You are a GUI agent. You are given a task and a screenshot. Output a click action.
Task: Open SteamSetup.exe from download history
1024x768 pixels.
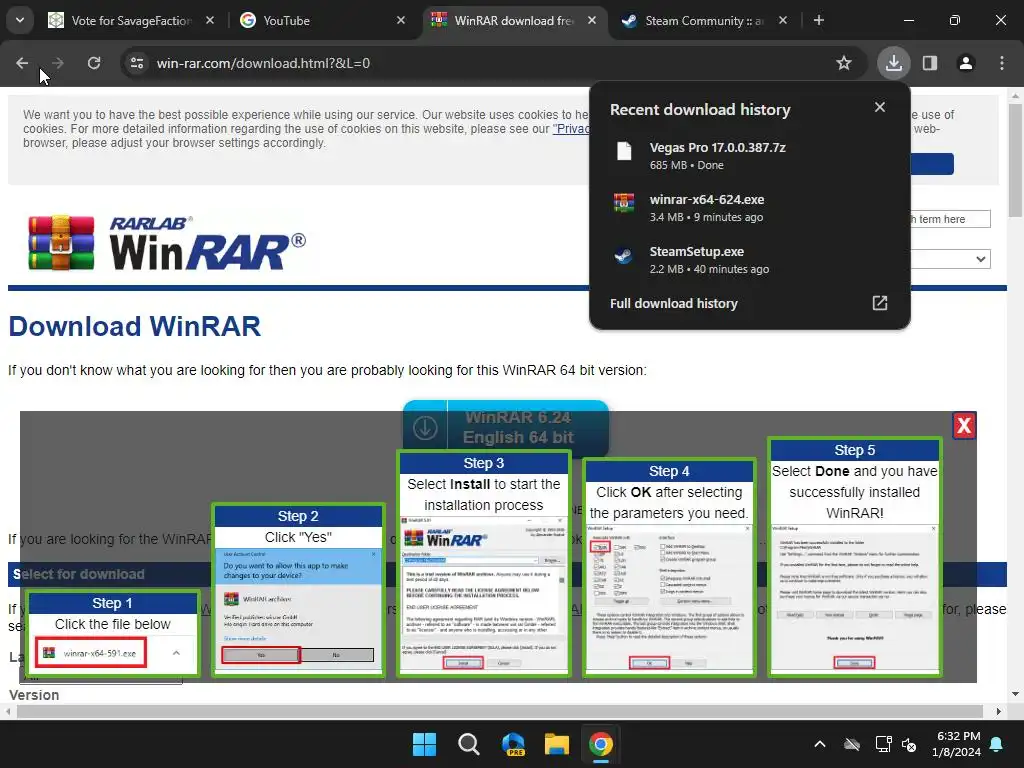pyautogui.click(x=750, y=259)
